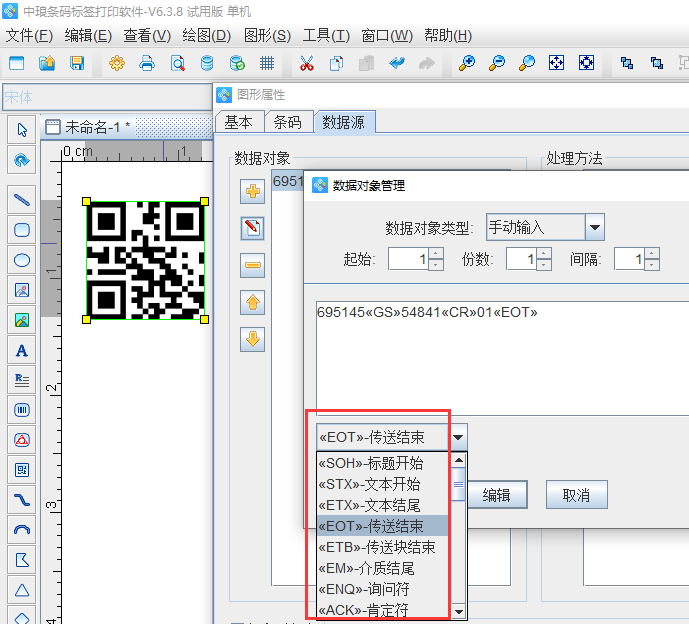Click inside the data text input area
This screenshot has width=689, height=624.
point(500,360)
